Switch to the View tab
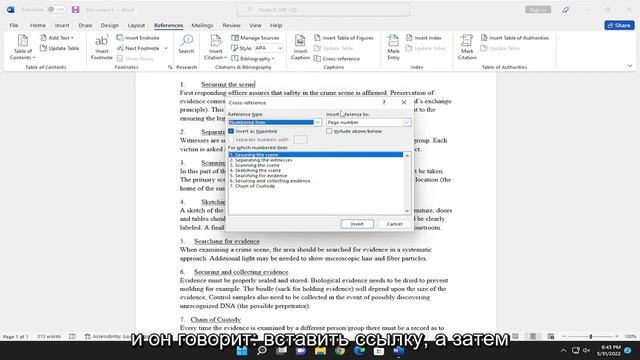The height and width of the screenshot is (360, 640). [255, 25]
